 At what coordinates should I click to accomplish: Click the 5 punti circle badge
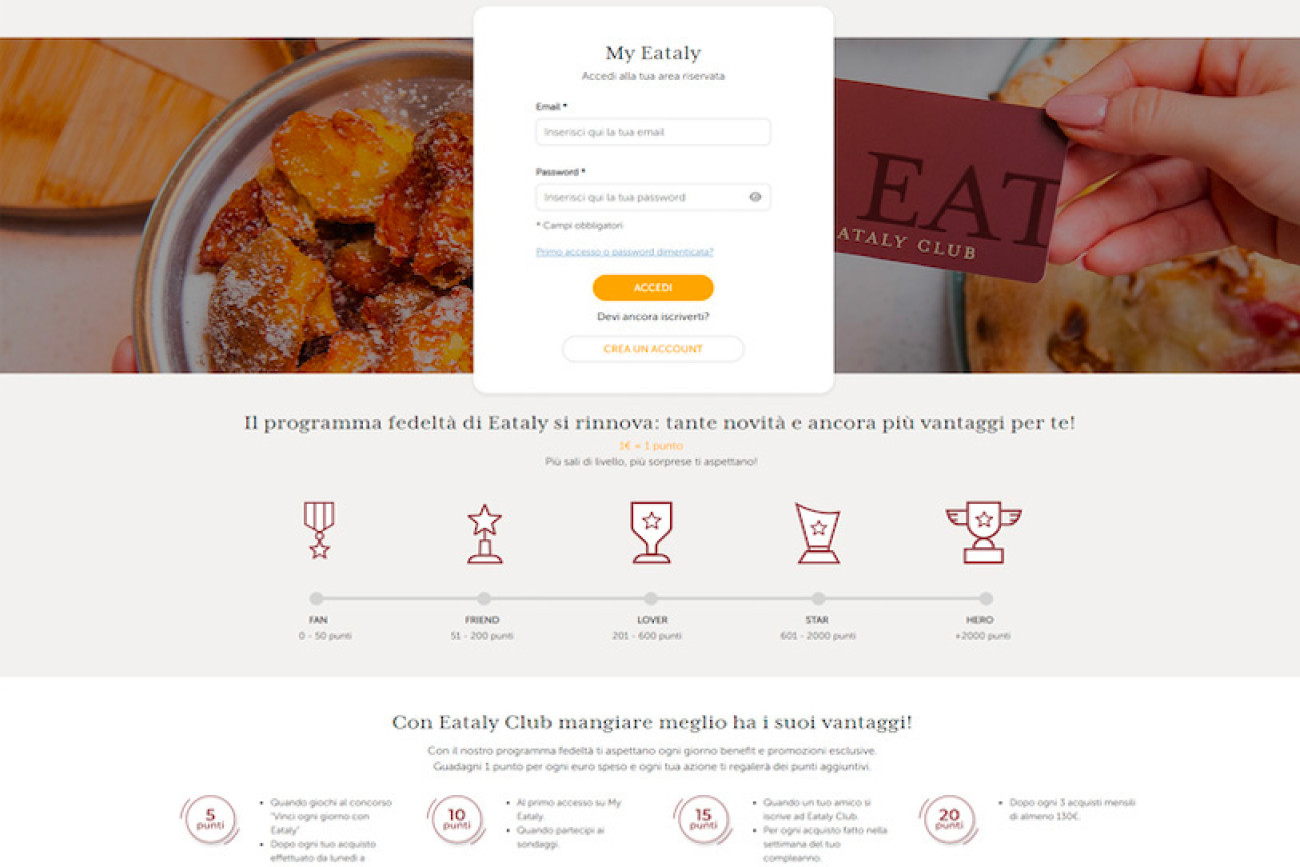click(210, 820)
